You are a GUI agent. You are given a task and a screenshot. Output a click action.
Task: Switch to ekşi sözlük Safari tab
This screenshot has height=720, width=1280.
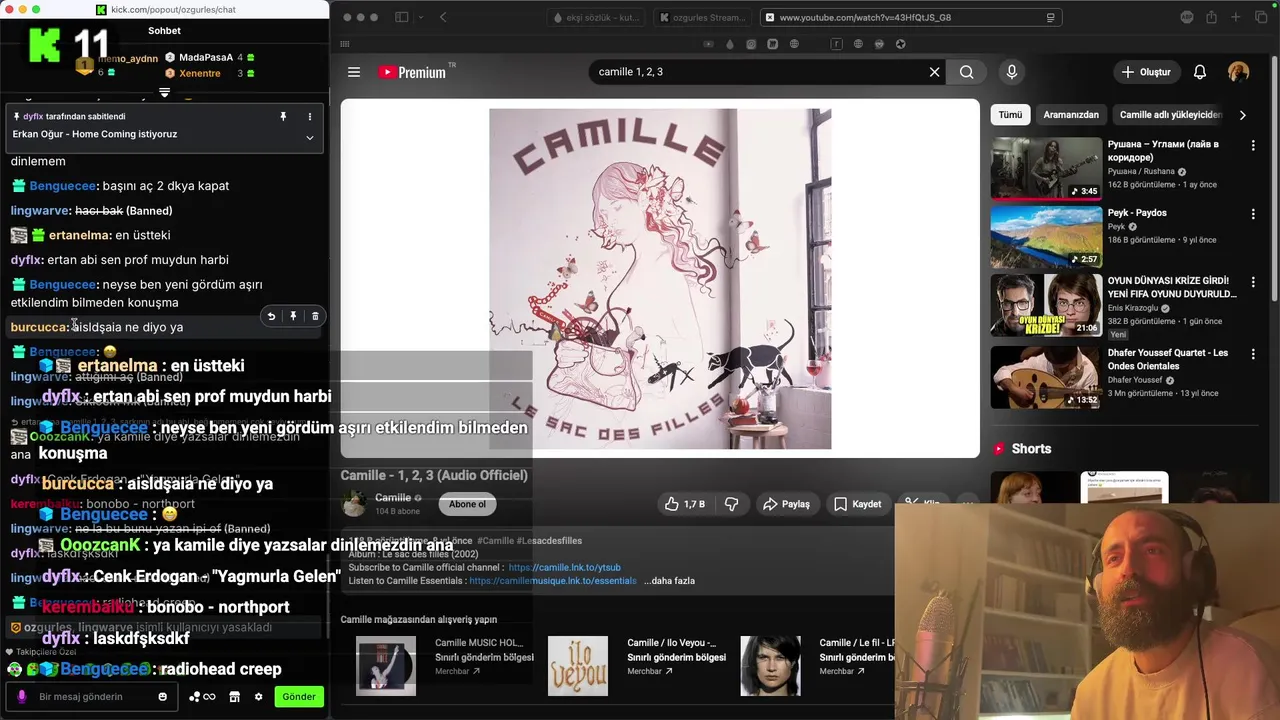pos(597,17)
